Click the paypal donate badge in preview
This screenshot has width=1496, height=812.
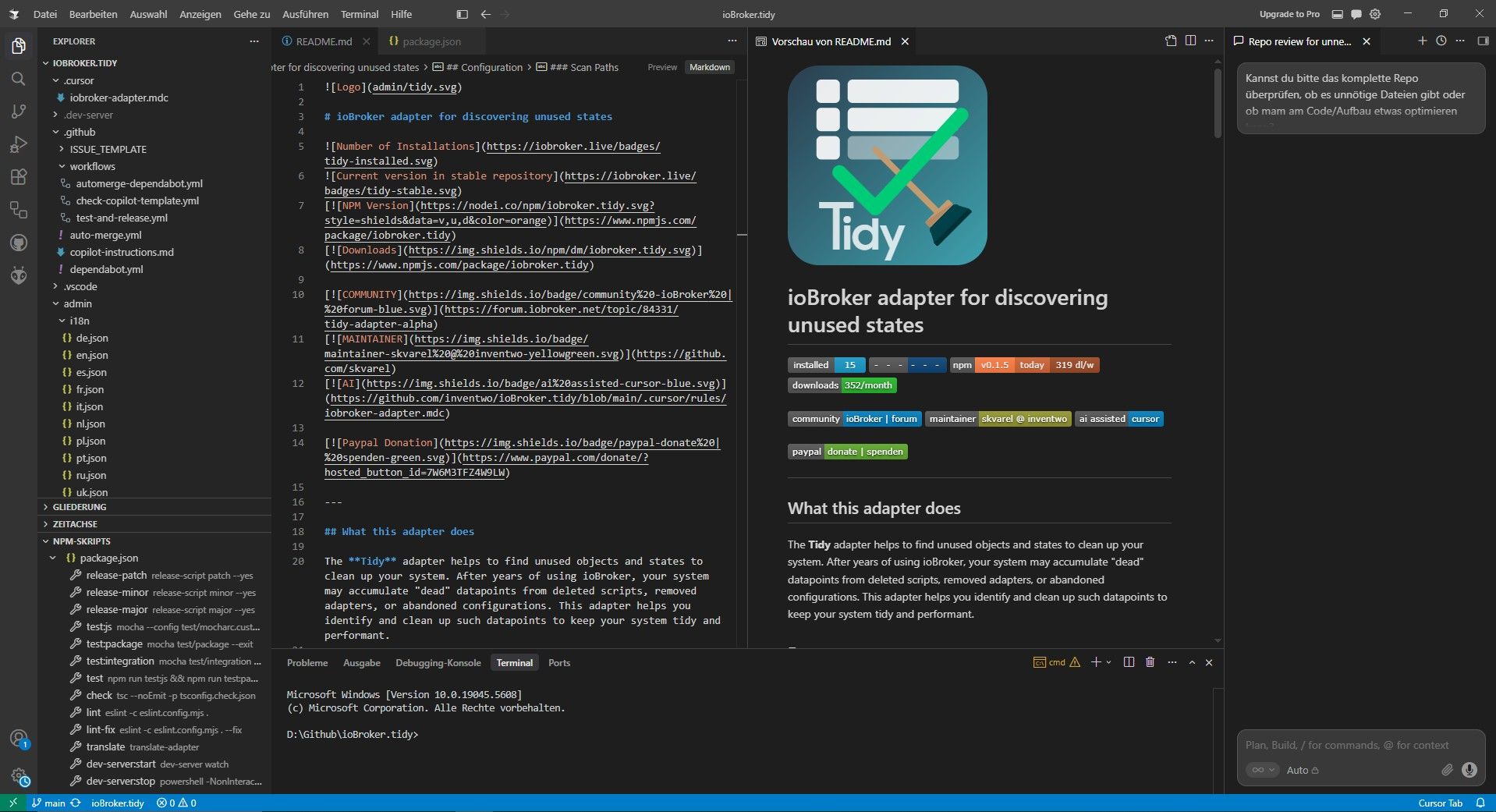pyautogui.click(x=848, y=452)
